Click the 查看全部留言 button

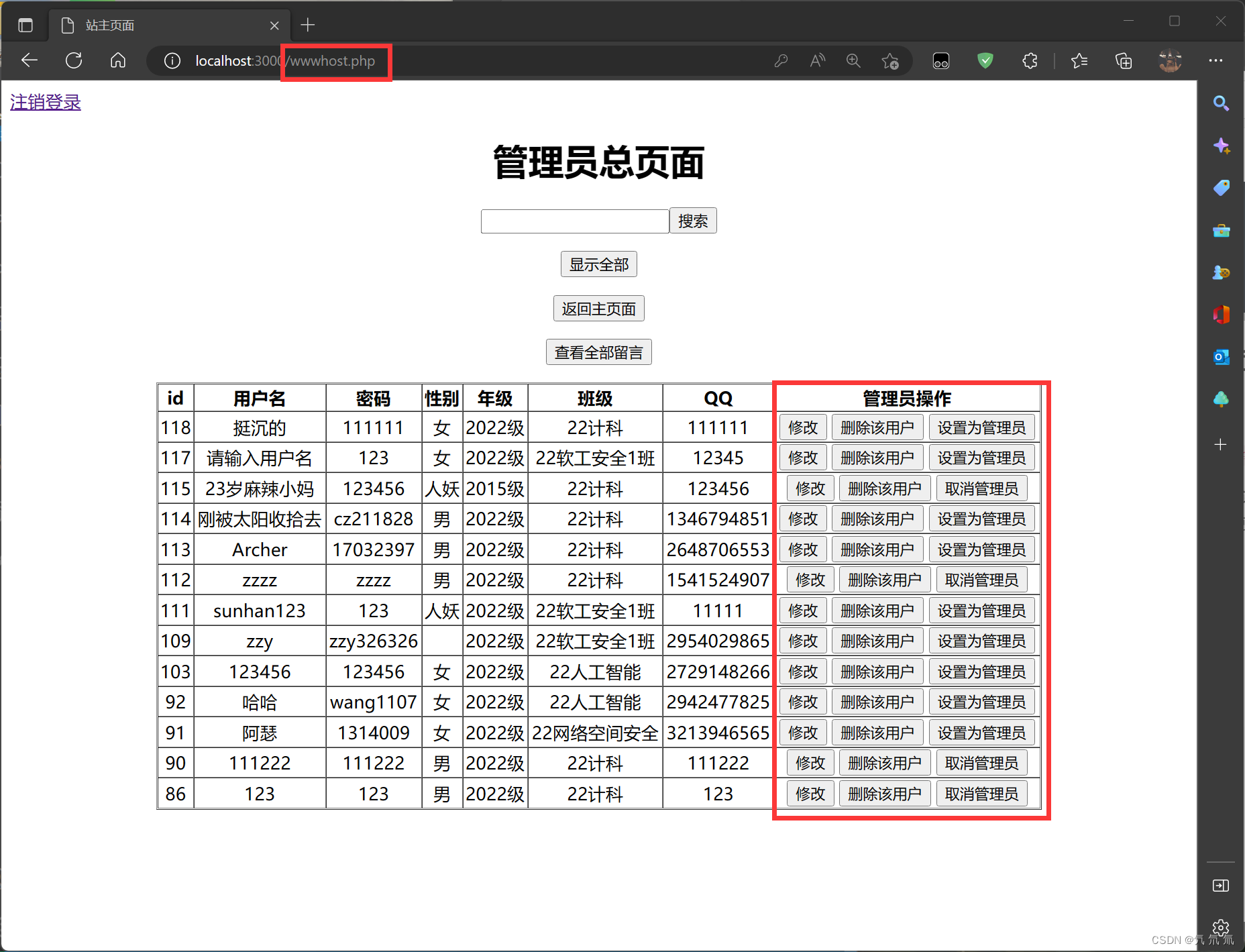(599, 352)
